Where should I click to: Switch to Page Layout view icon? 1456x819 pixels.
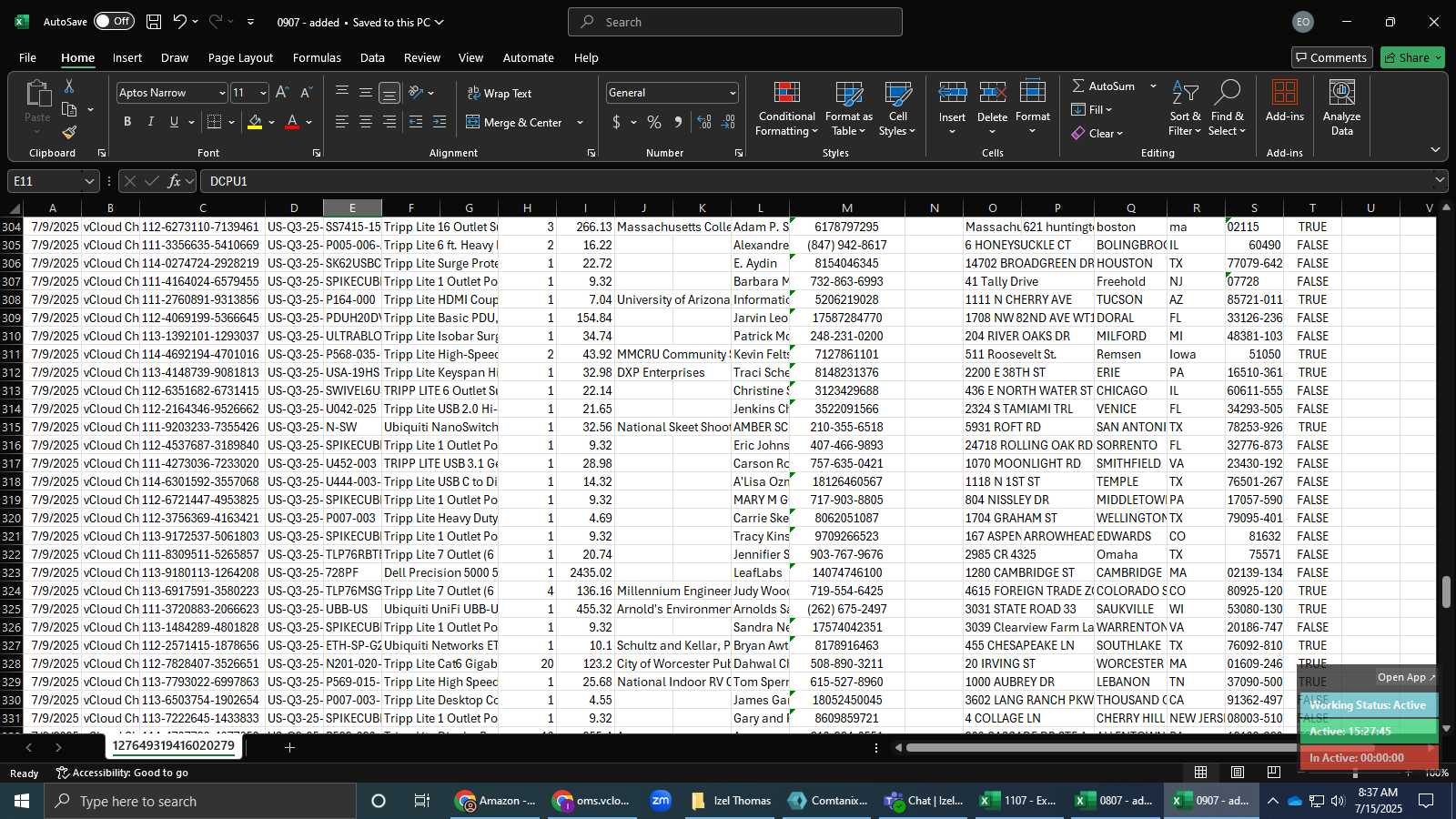tap(1238, 772)
